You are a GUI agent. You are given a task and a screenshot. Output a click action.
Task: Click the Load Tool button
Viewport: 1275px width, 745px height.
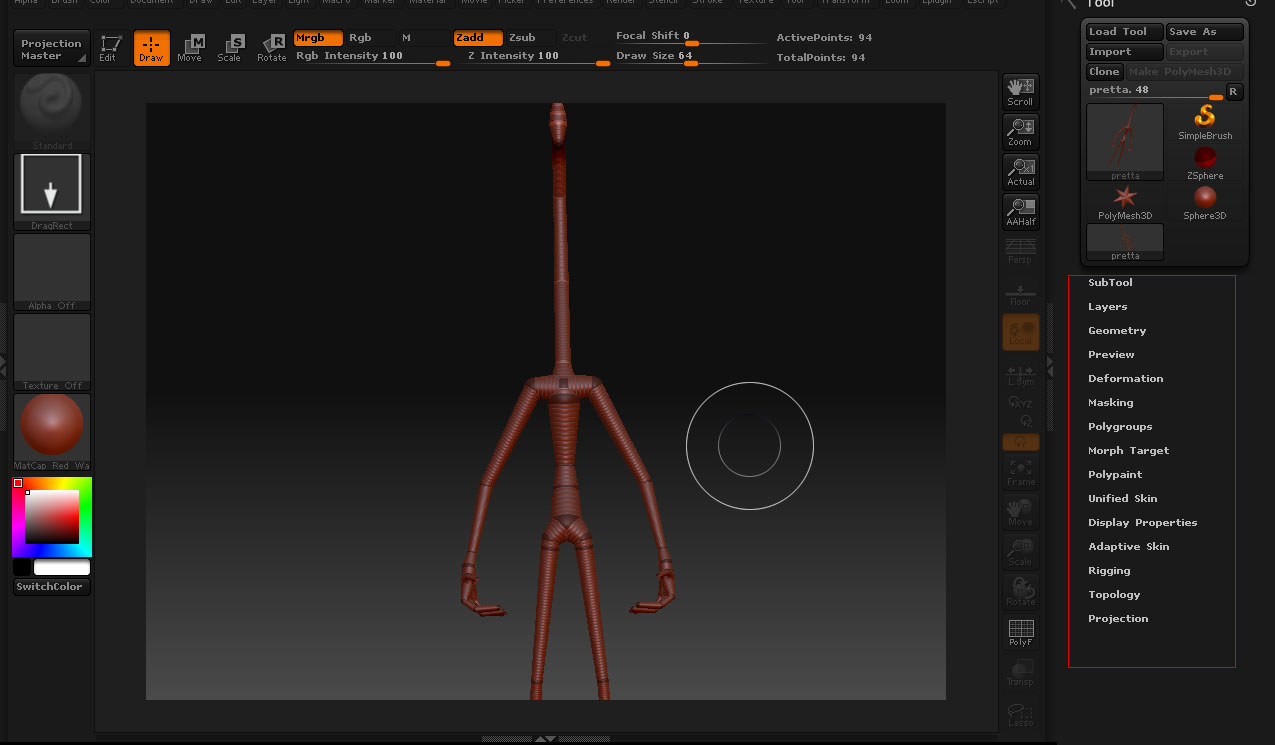coord(1124,32)
